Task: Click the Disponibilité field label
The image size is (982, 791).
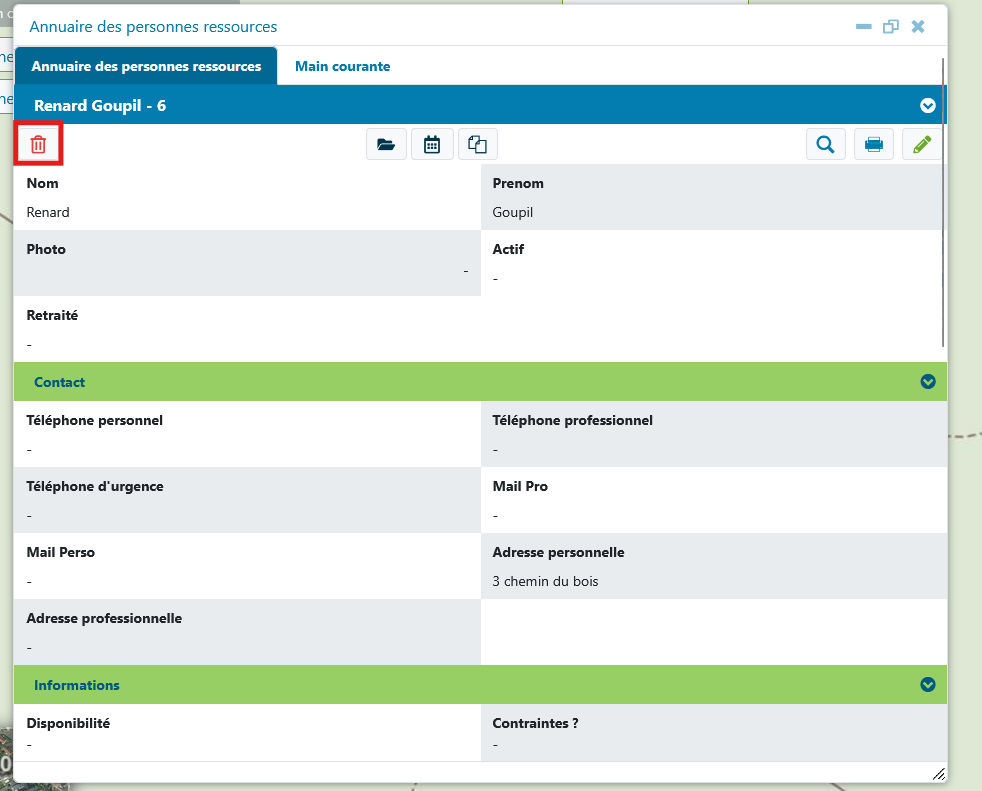Action: click(x=68, y=723)
